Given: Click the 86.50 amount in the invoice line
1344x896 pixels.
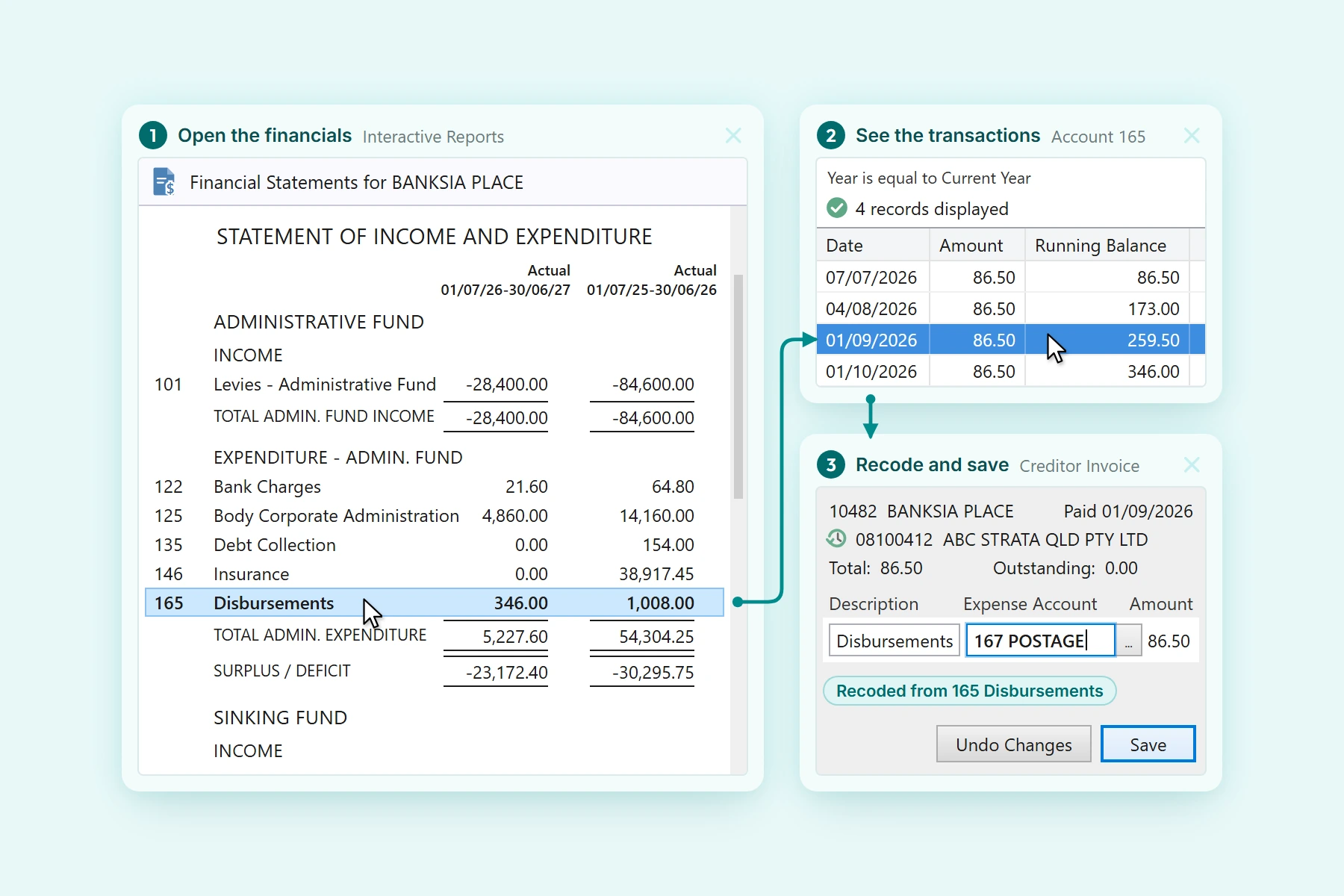Looking at the screenshot, I should click(x=1169, y=641).
